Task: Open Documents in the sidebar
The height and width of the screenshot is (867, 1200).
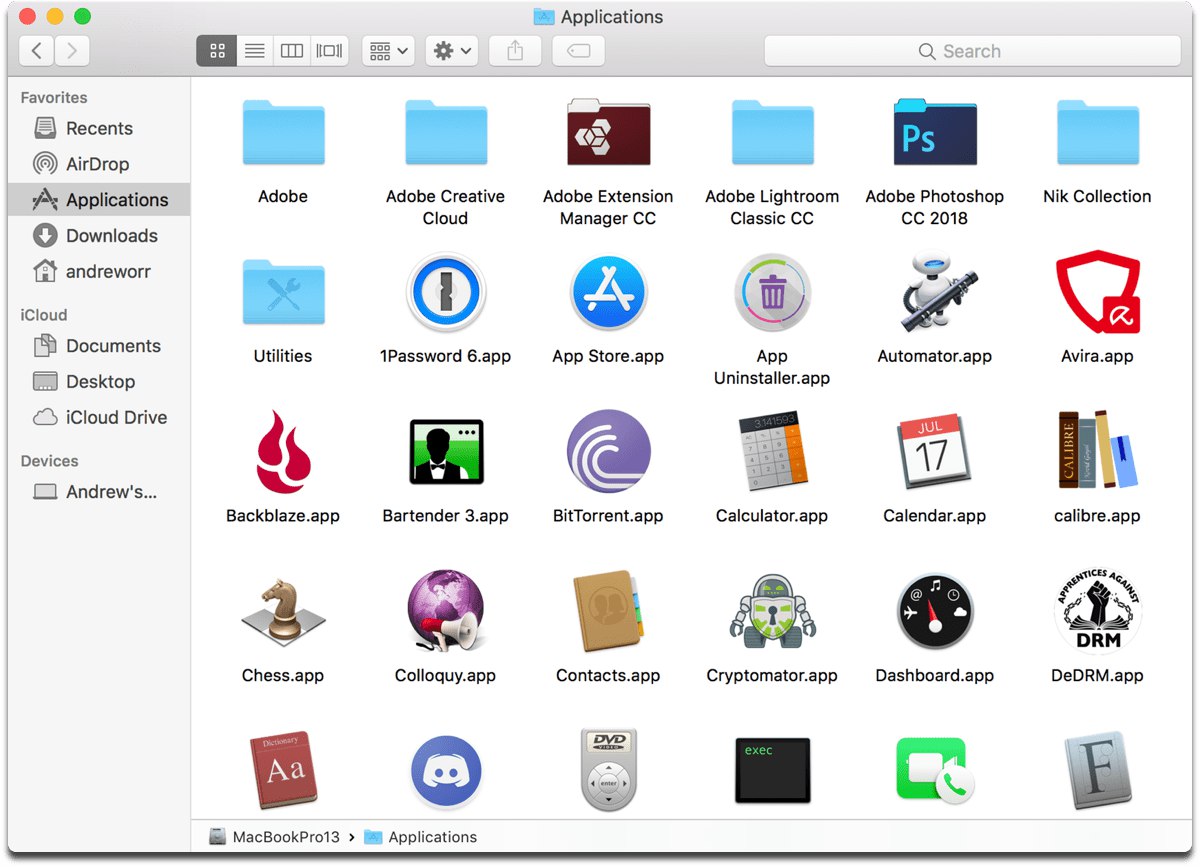Action: click(99, 346)
